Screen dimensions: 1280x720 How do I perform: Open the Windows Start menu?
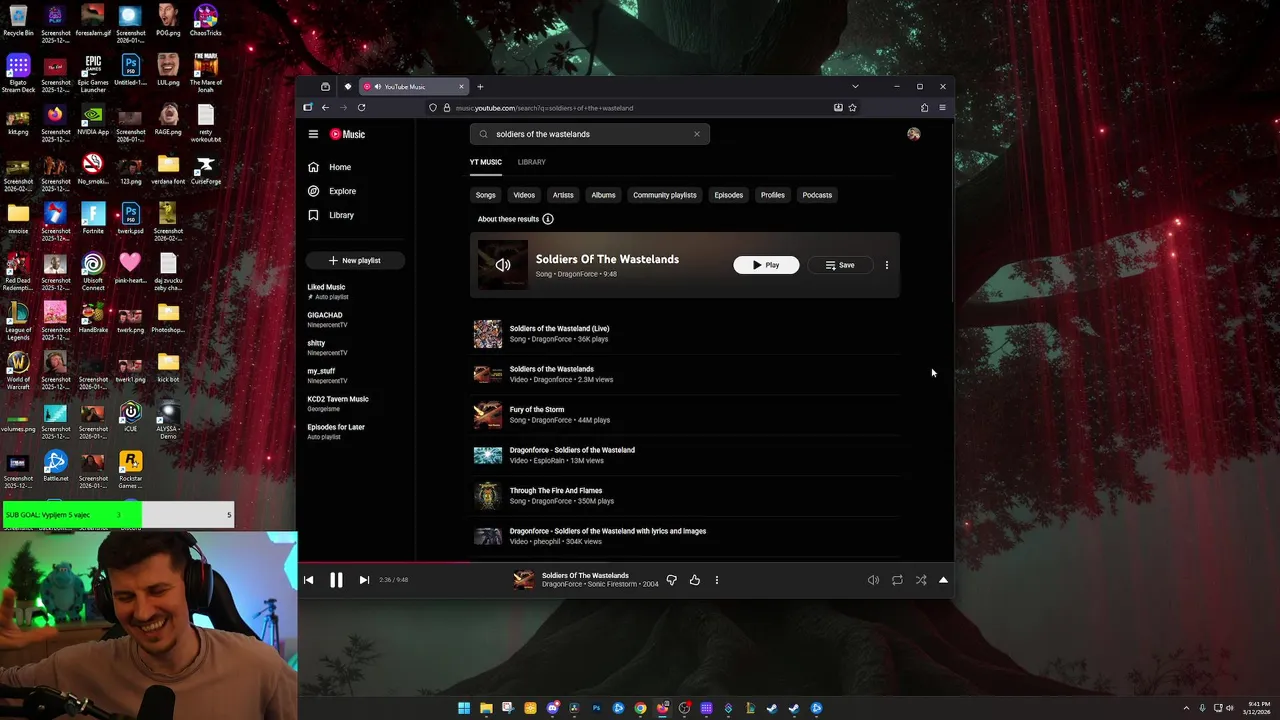pos(464,708)
